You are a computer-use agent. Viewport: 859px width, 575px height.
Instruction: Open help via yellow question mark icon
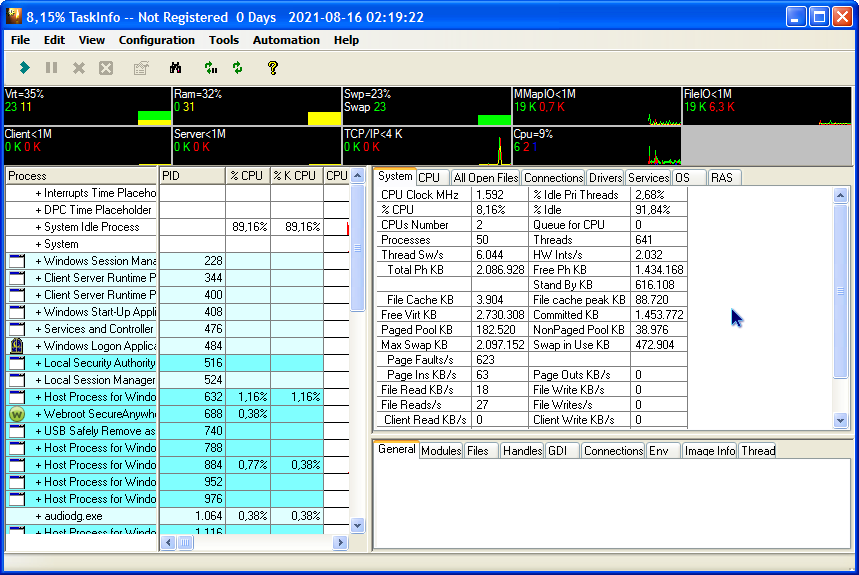(x=273, y=68)
